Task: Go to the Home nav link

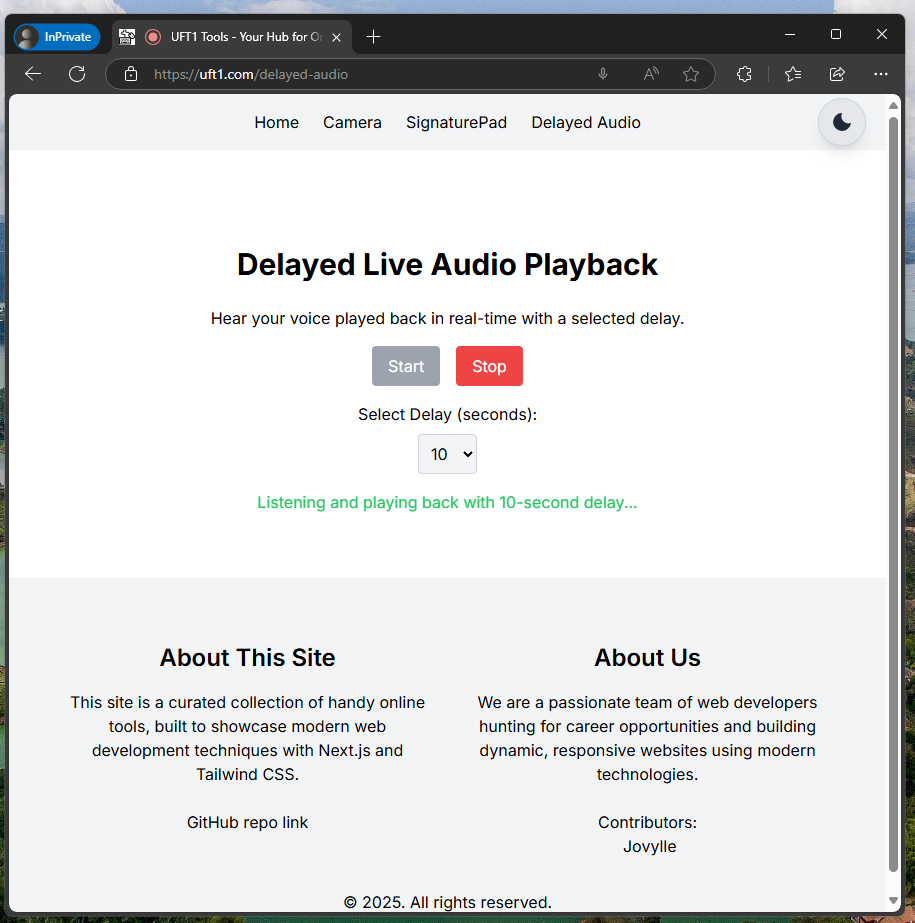Action: click(276, 122)
